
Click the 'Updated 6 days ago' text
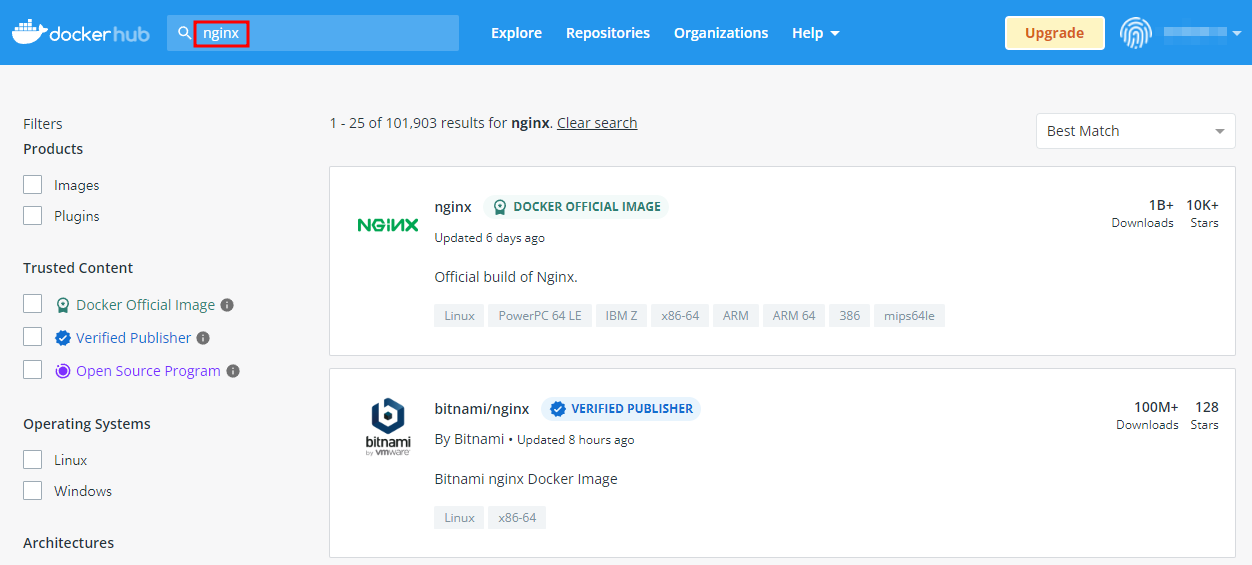point(490,238)
